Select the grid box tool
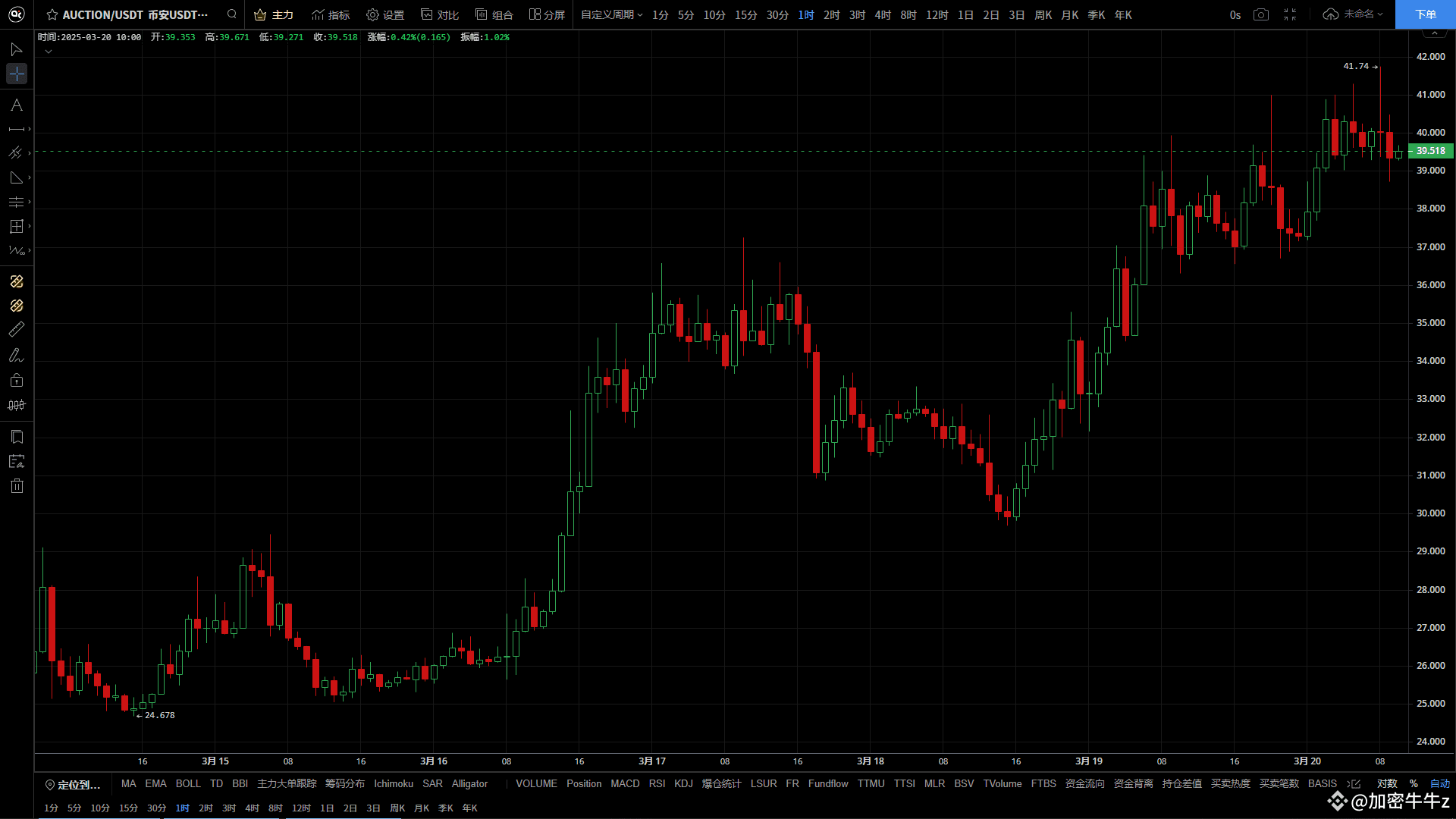Image resolution: width=1456 pixels, height=819 pixels. pos(16,226)
